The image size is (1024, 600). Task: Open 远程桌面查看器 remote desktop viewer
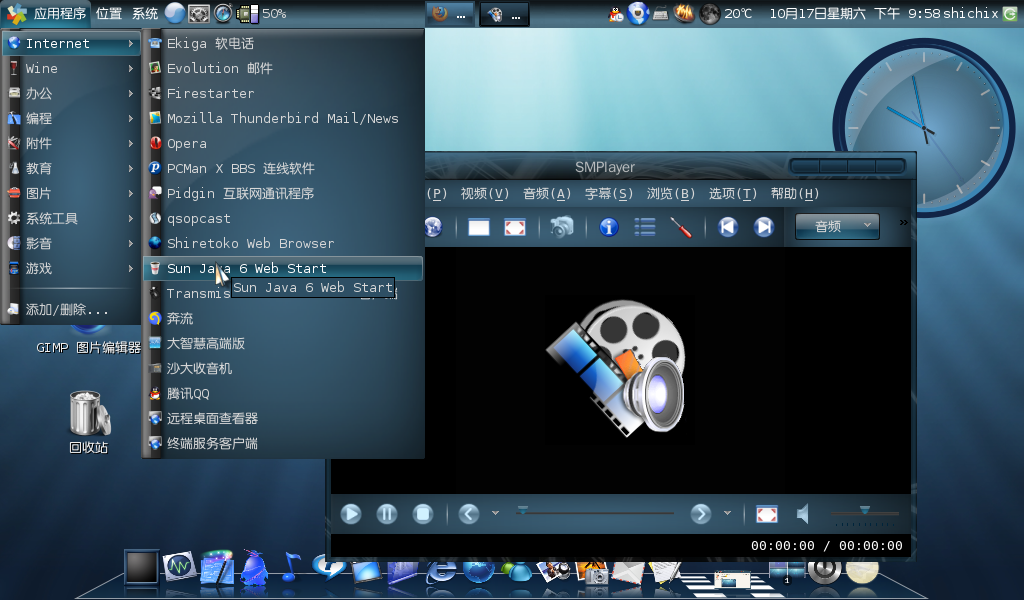tap(283, 418)
